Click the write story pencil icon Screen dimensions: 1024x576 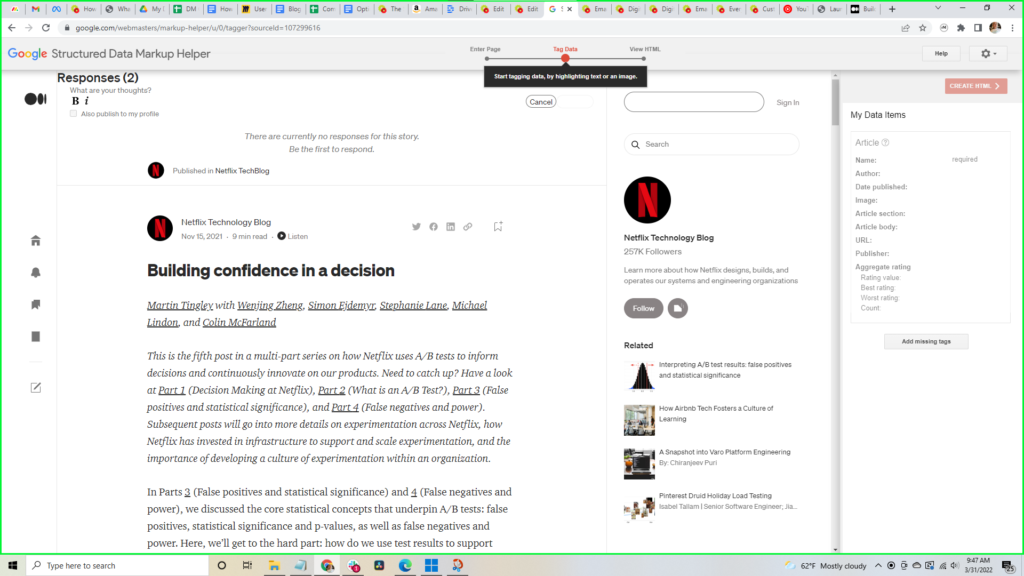pos(36,387)
